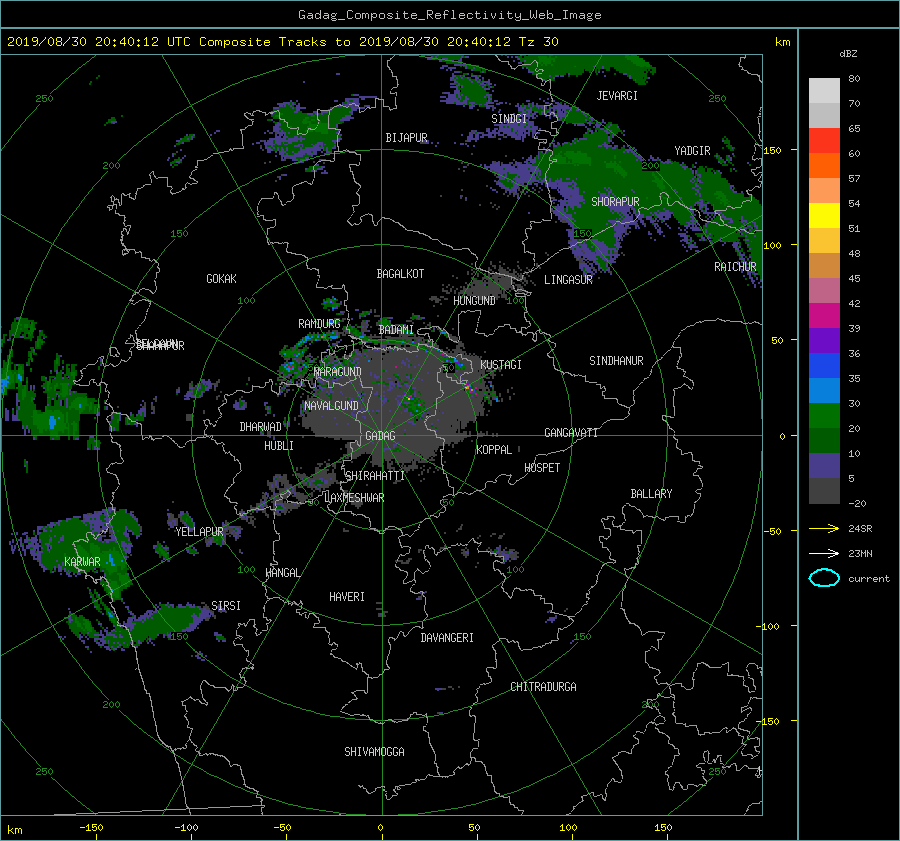Click the SHIRAHATTI city label
Image resolution: width=900 pixels, height=841 pixels.
click(x=375, y=475)
